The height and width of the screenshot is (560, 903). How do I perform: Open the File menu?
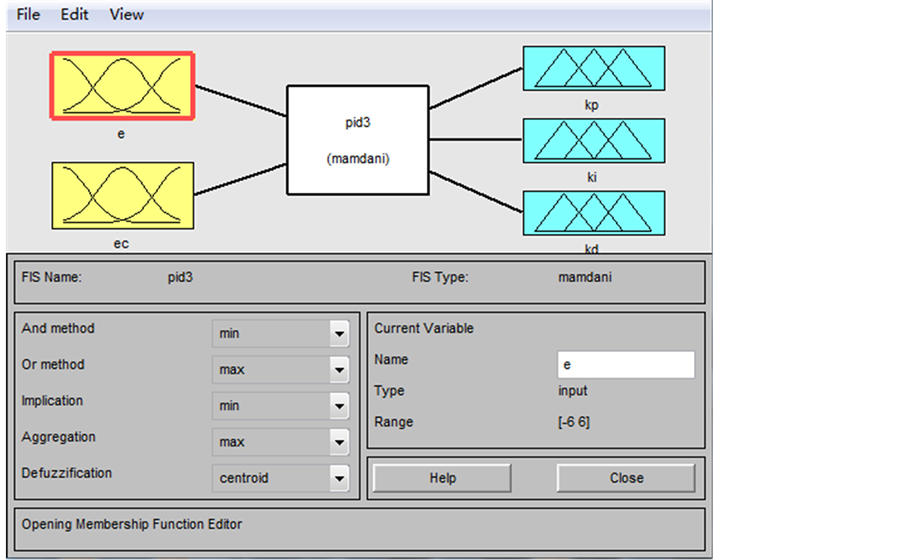pos(28,14)
